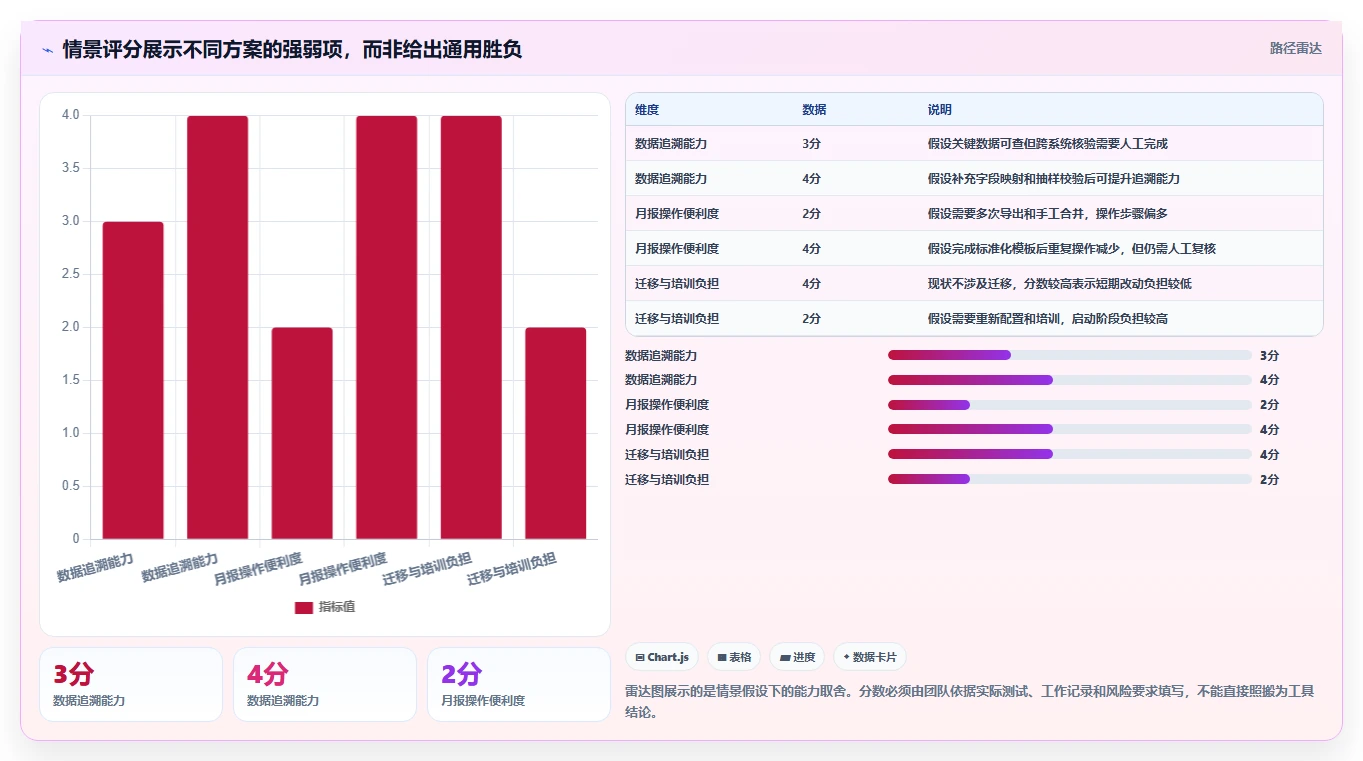Image resolution: width=1363 pixels, height=761 pixels.
Task: Select the 进度 tag chip
Action: click(797, 657)
